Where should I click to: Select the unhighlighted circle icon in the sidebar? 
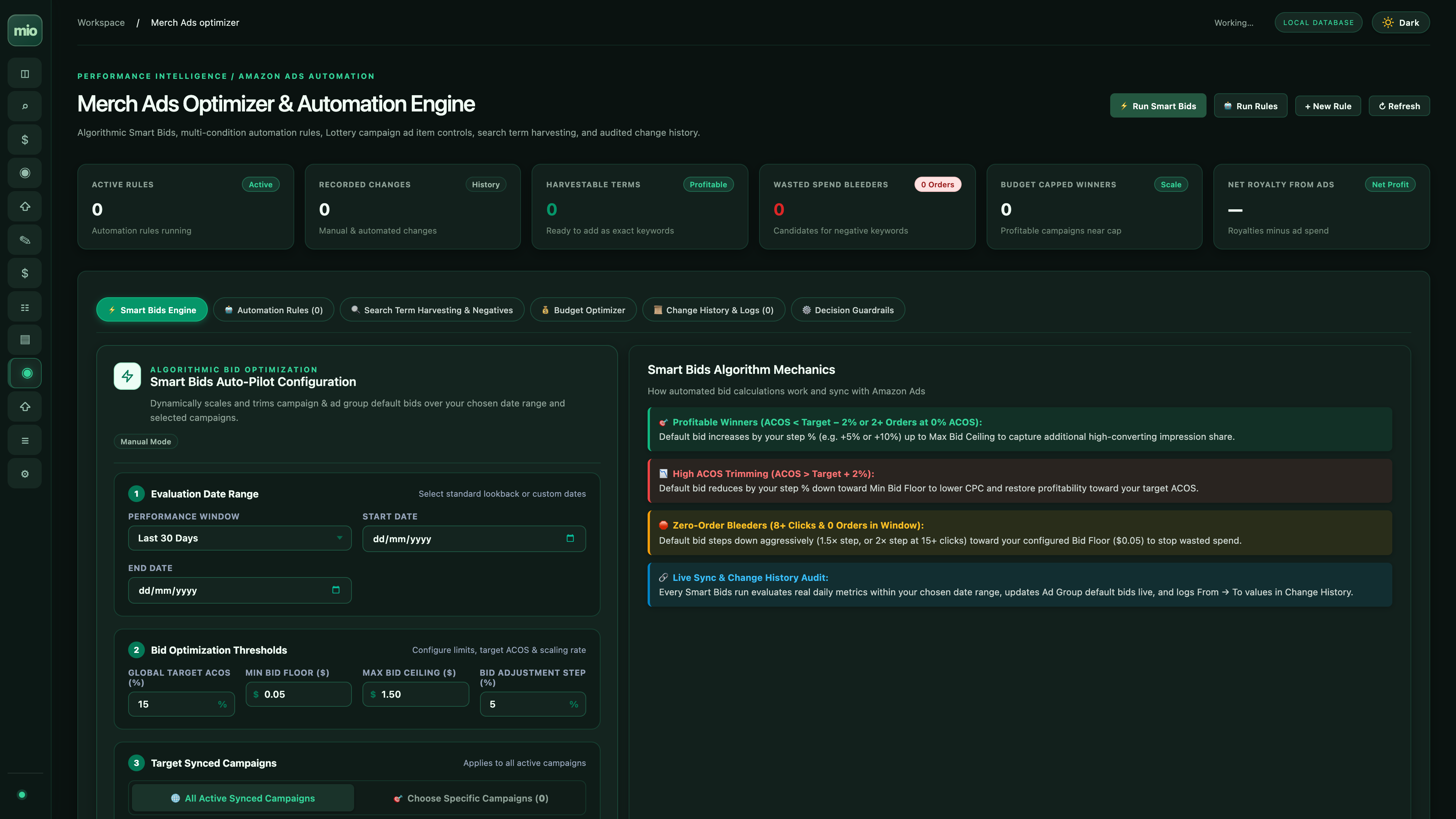point(25,173)
